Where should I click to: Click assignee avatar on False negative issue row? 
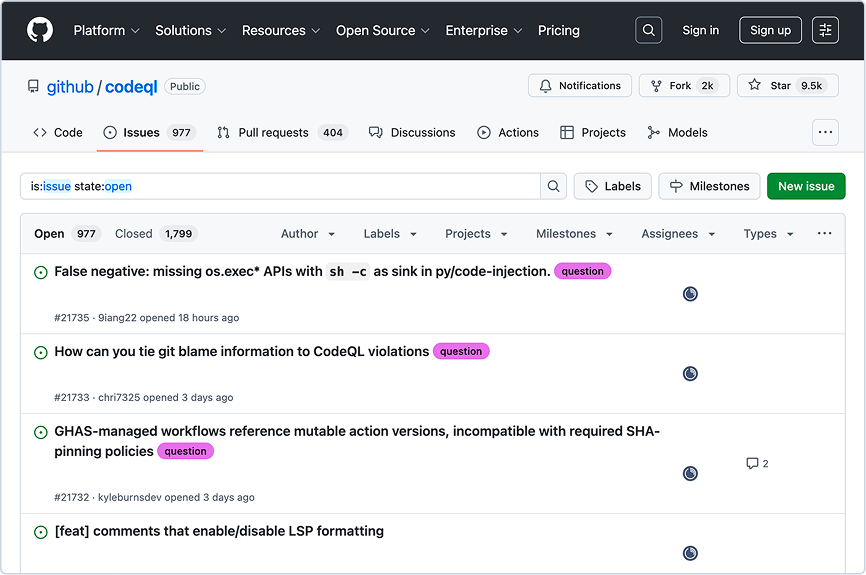tap(690, 294)
